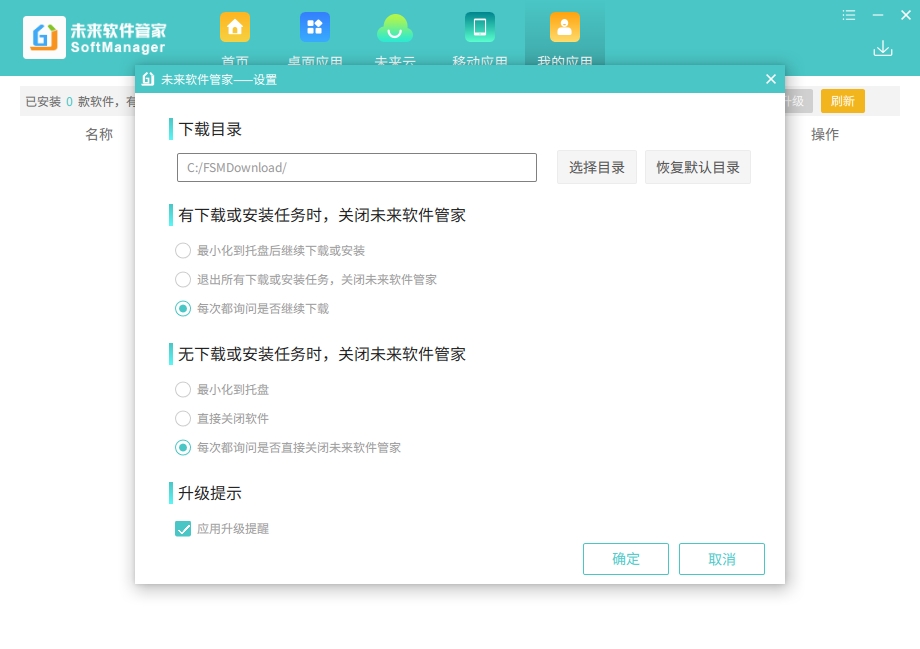Open the main menu list icon
Screen dimensions: 920x649
849,15
